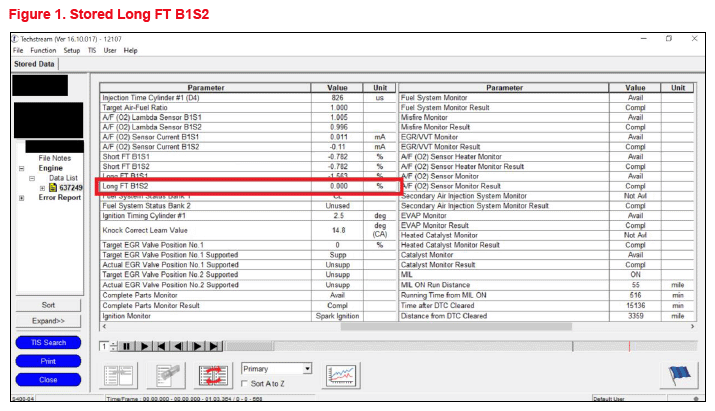This screenshot has width=715, height=411.
Task: Click the blue Print button
Action: (x=48, y=361)
